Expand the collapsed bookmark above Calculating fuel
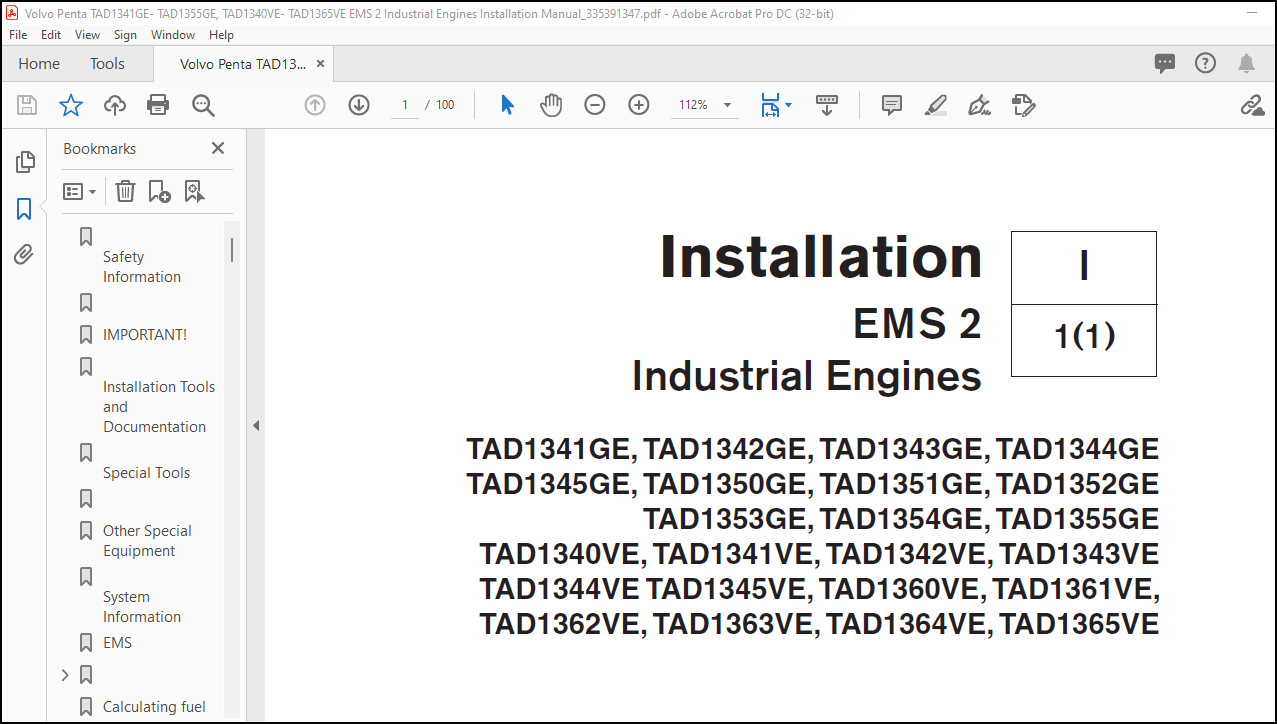This screenshot has width=1277, height=724. click(x=65, y=675)
